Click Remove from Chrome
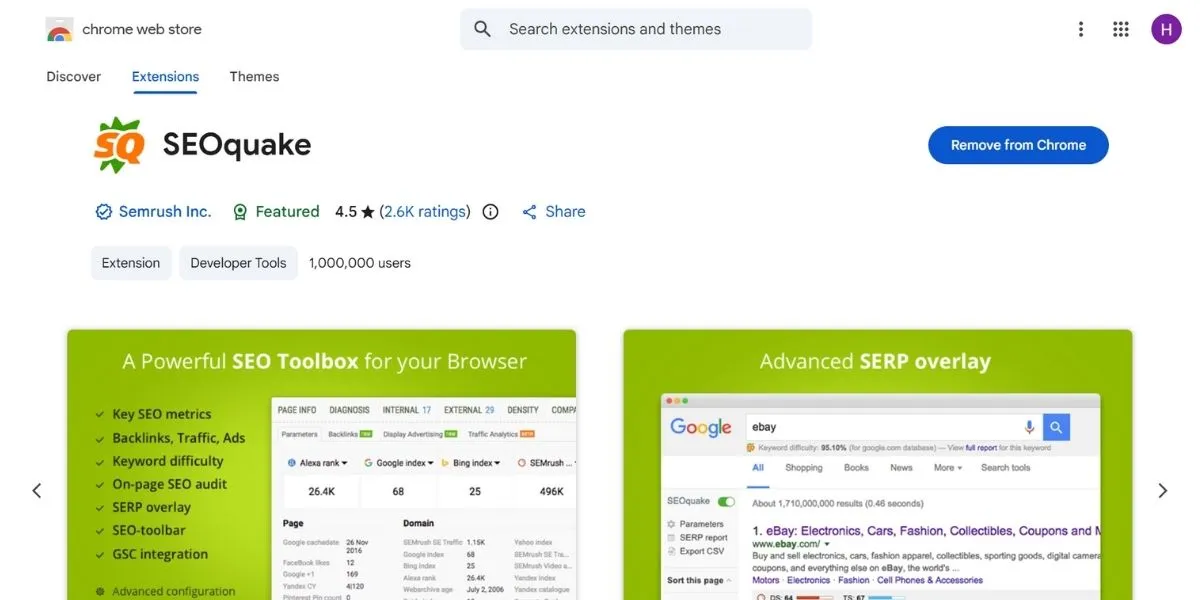The image size is (1200, 600). click(x=1018, y=145)
